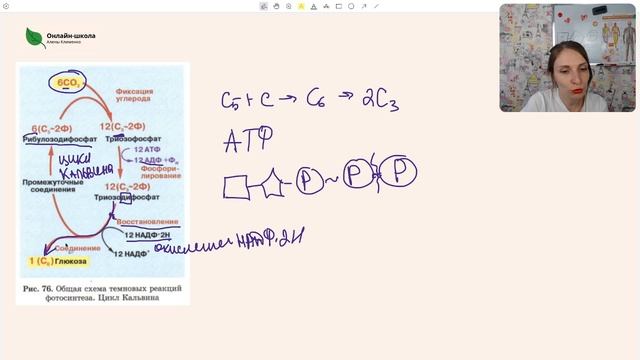Image resolution: width=640 pixels, height=360 pixels.
Task: Click the webcam video of the teacher
Action: click(x=567, y=58)
